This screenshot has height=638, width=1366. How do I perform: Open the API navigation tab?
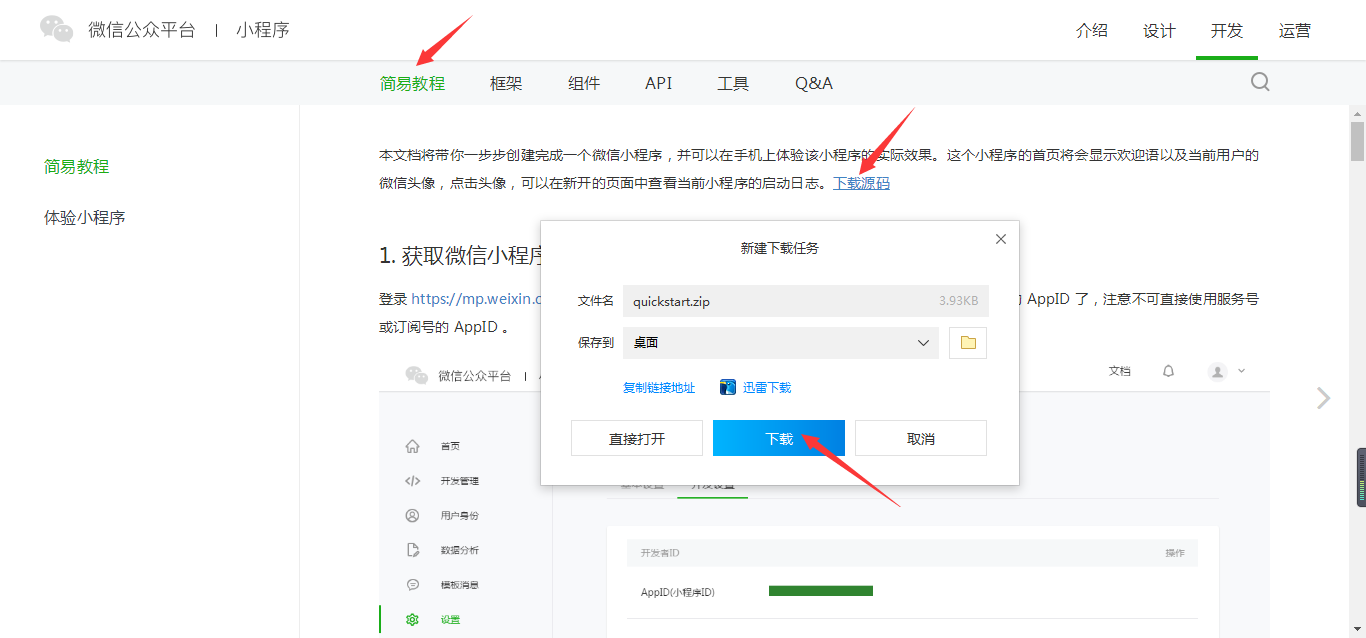click(x=659, y=83)
